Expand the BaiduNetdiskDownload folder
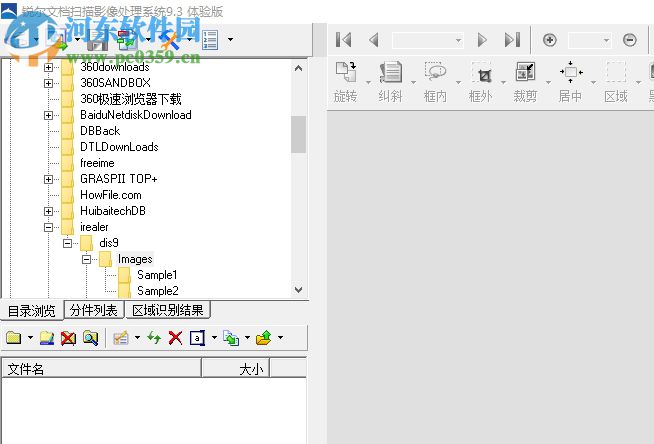The image size is (654, 444). [48, 115]
